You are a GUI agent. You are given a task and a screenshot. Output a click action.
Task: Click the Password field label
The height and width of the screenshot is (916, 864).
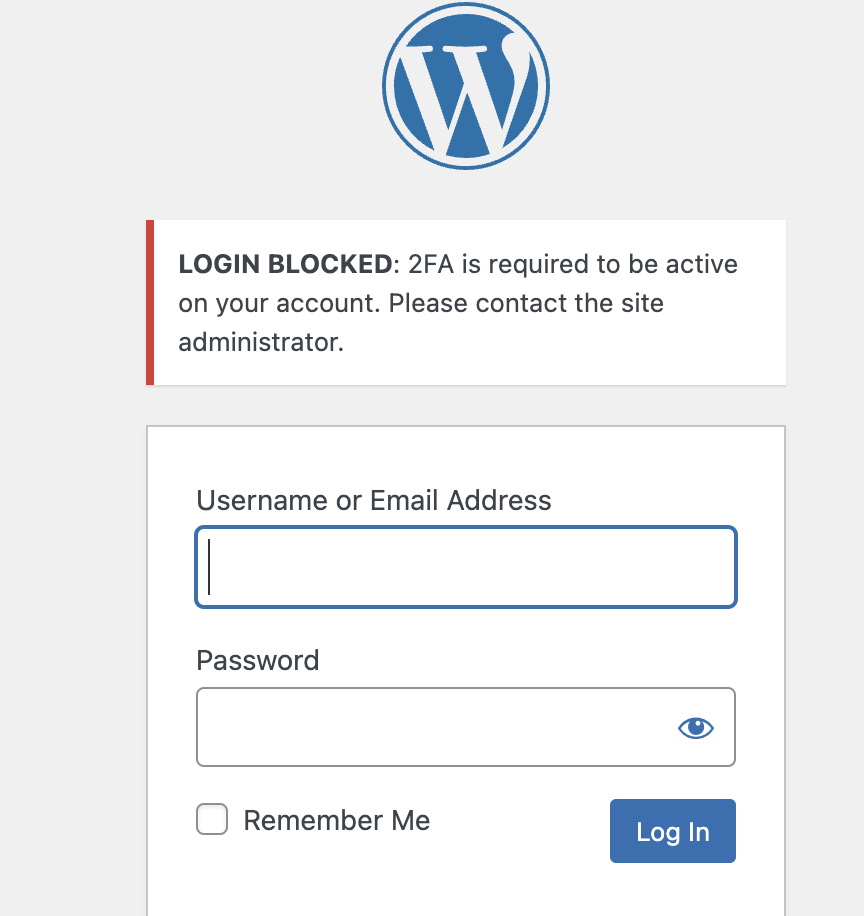coord(257,660)
